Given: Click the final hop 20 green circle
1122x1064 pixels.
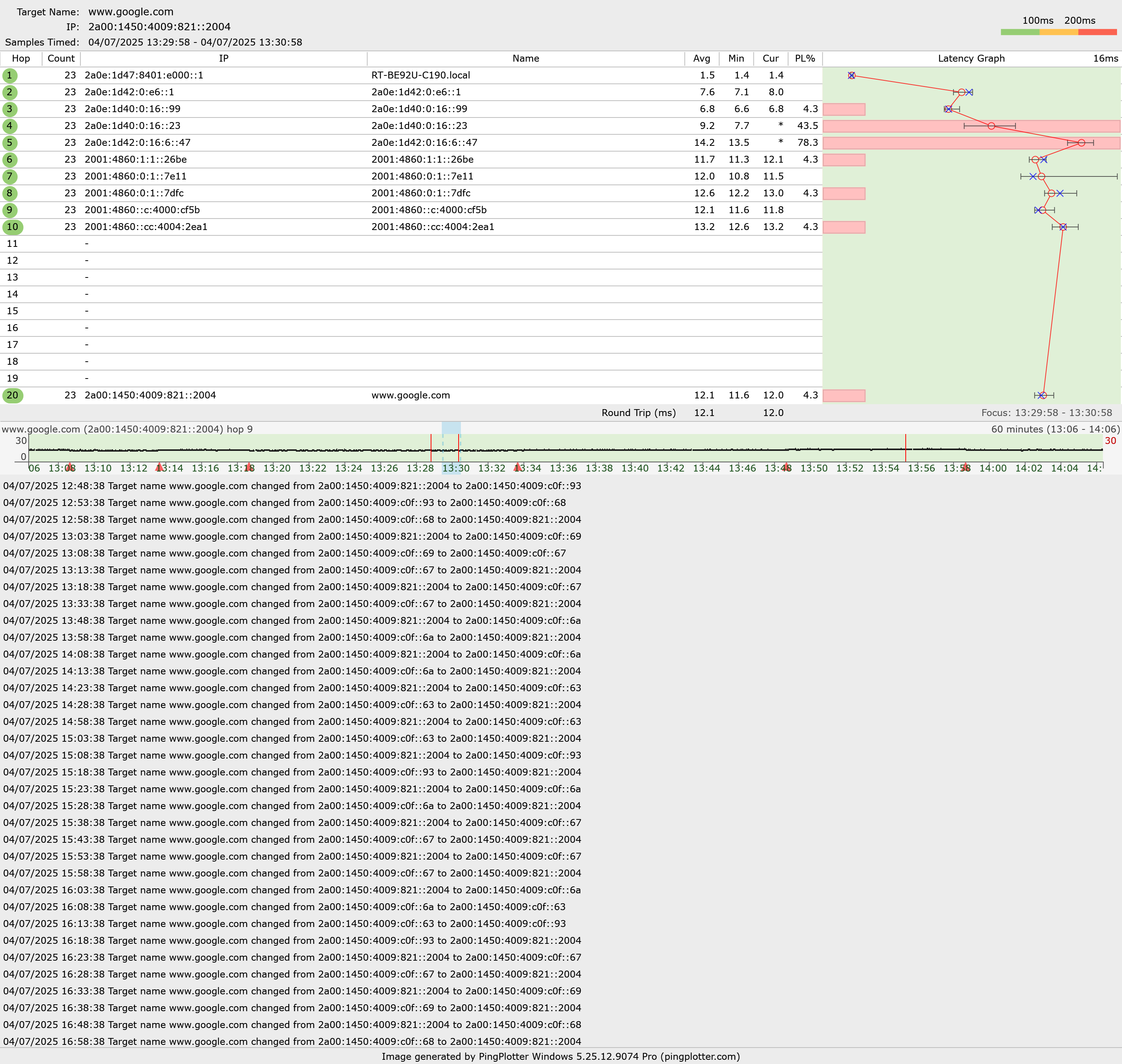Looking at the screenshot, I should point(13,395).
